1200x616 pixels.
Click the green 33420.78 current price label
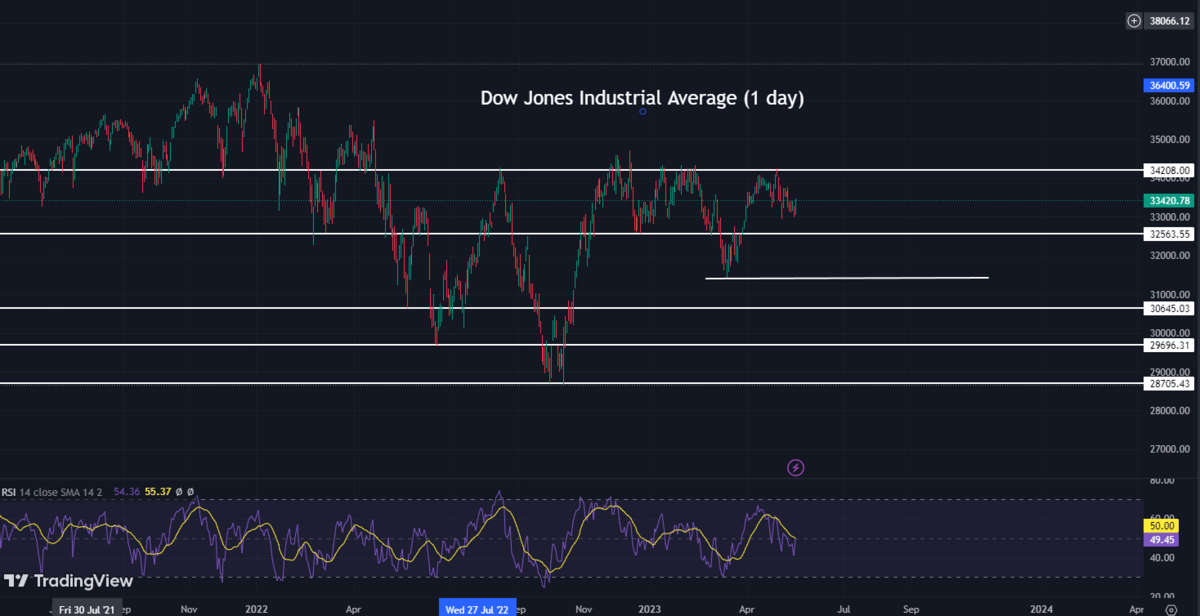pos(1169,201)
